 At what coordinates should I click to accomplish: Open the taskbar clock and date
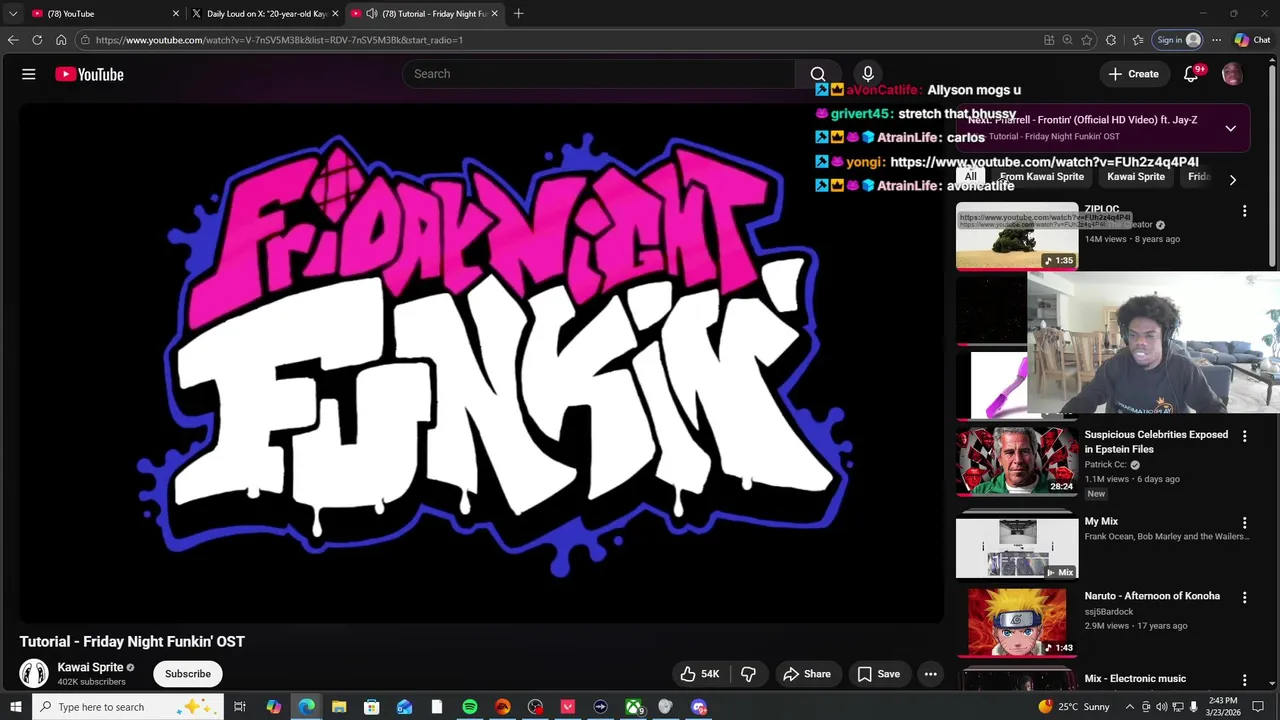click(x=1224, y=707)
